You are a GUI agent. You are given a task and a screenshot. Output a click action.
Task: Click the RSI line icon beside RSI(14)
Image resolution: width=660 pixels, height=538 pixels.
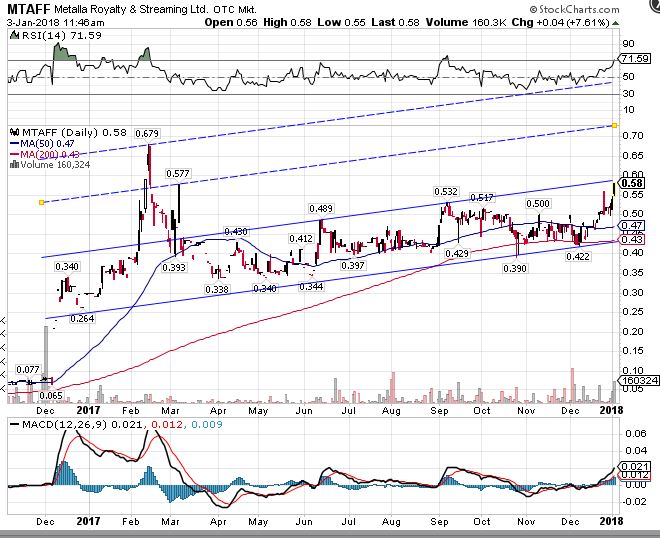[14, 35]
